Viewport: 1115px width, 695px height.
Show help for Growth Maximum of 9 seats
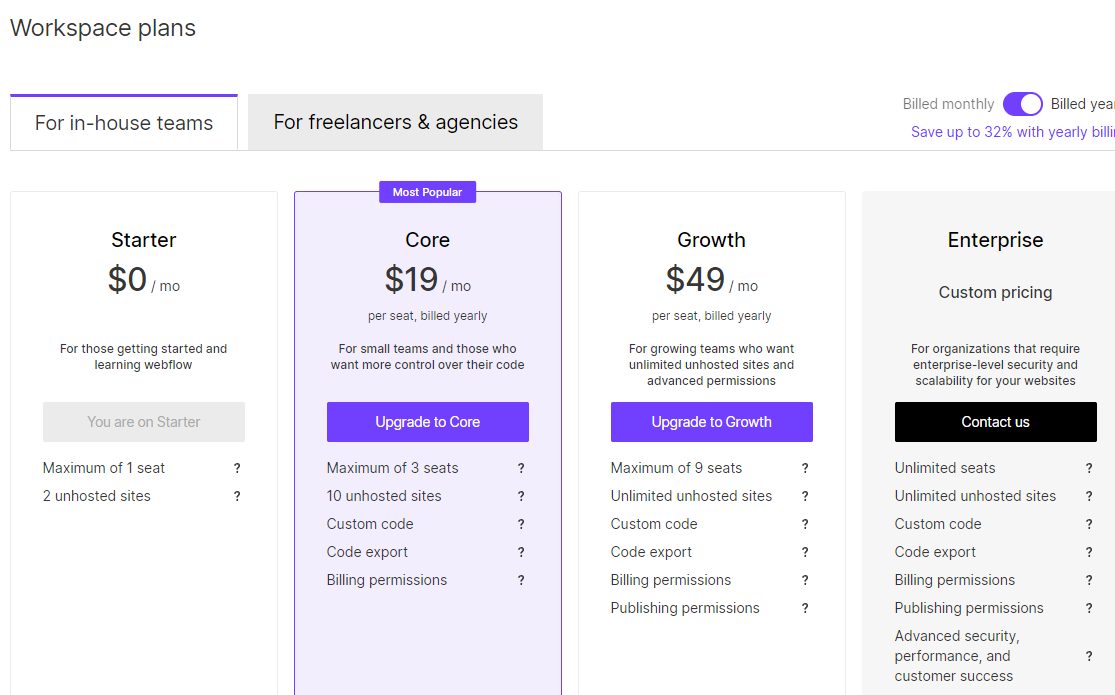(x=805, y=468)
